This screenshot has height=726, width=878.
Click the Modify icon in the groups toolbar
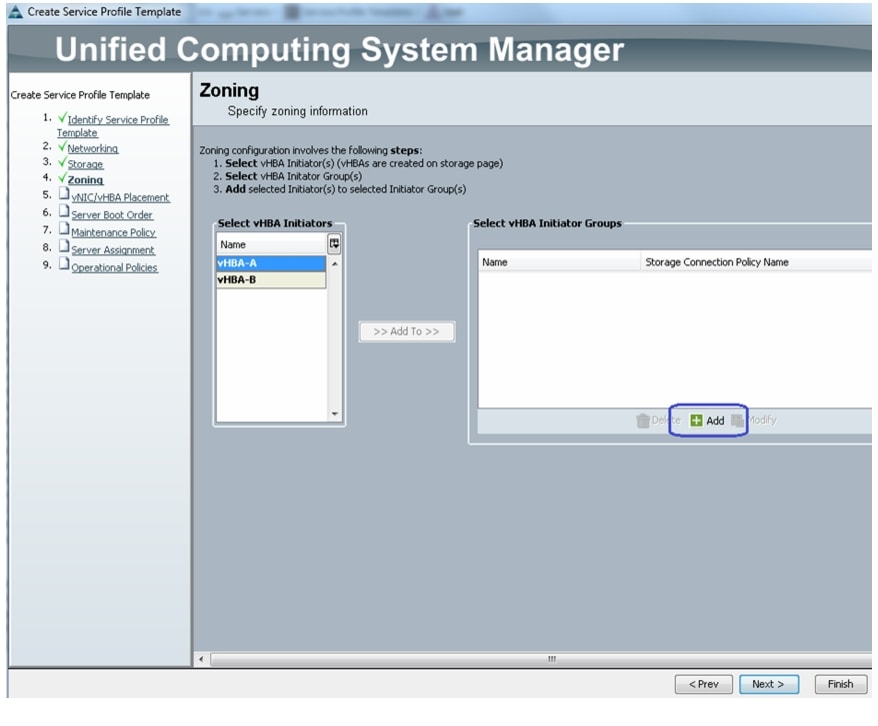click(x=737, y=420)
